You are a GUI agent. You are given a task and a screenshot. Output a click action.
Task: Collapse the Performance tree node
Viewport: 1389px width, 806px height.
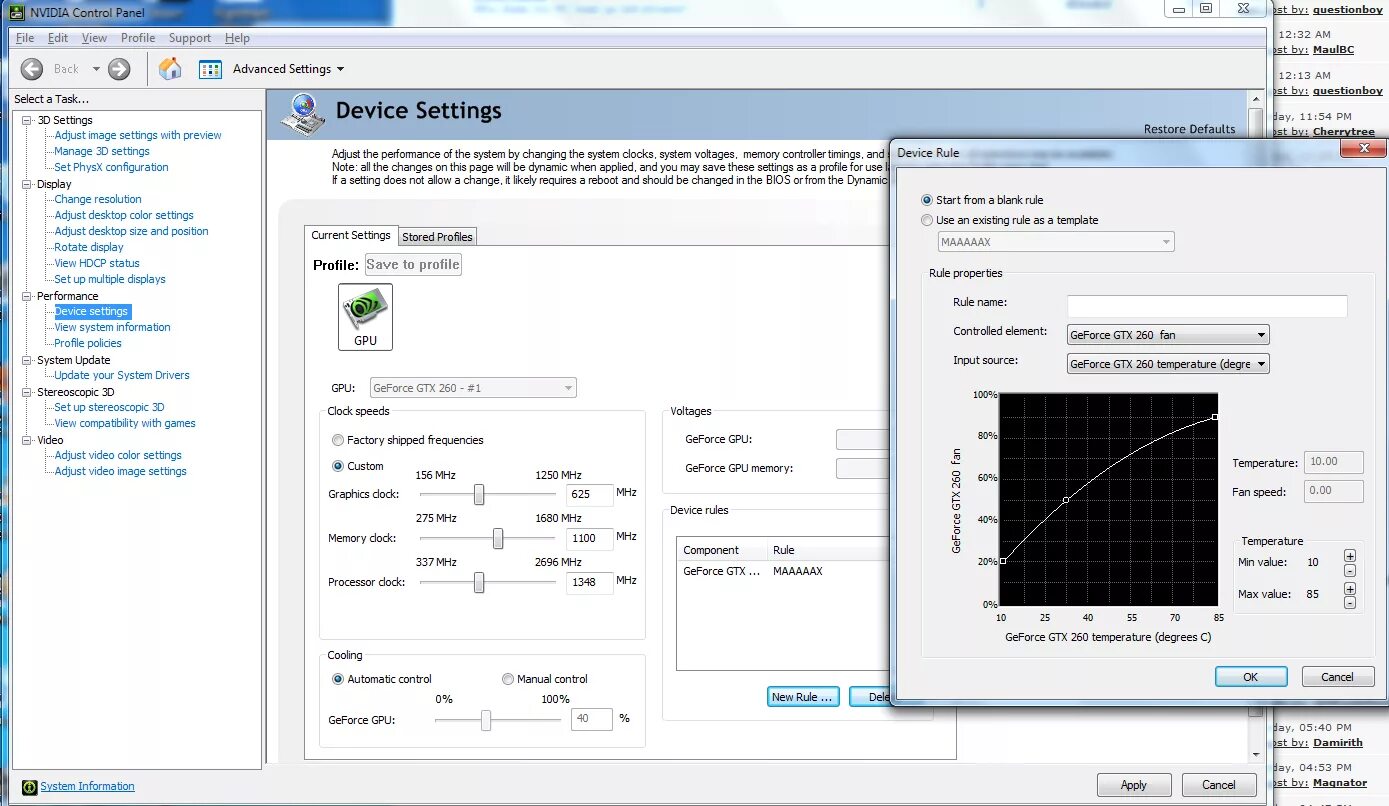coord(27,296)
